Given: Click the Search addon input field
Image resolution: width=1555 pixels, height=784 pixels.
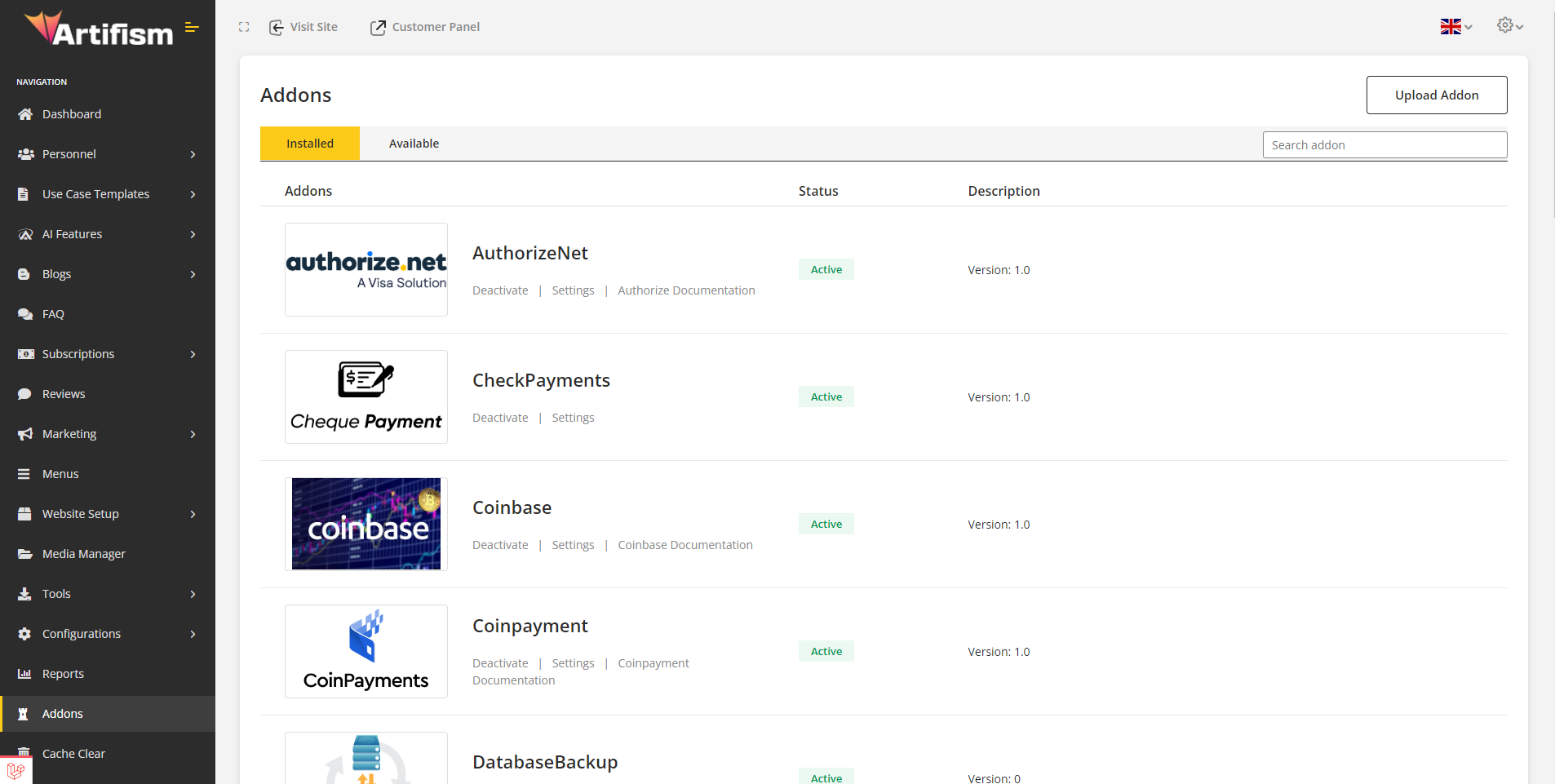Looking at the screenshot, I should [1384, 145].
